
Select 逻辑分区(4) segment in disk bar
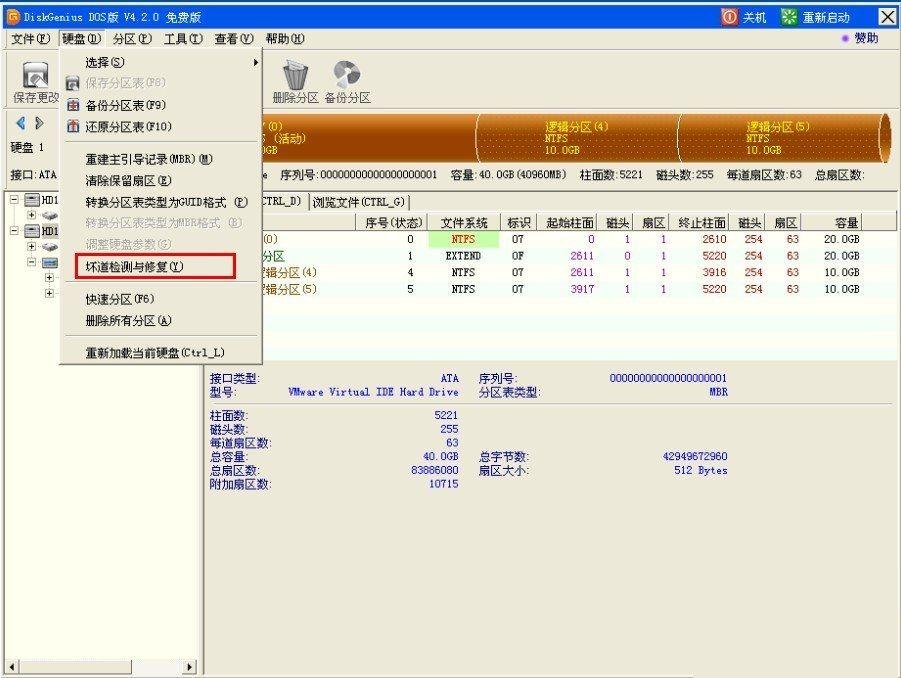(x=576, y=138)
